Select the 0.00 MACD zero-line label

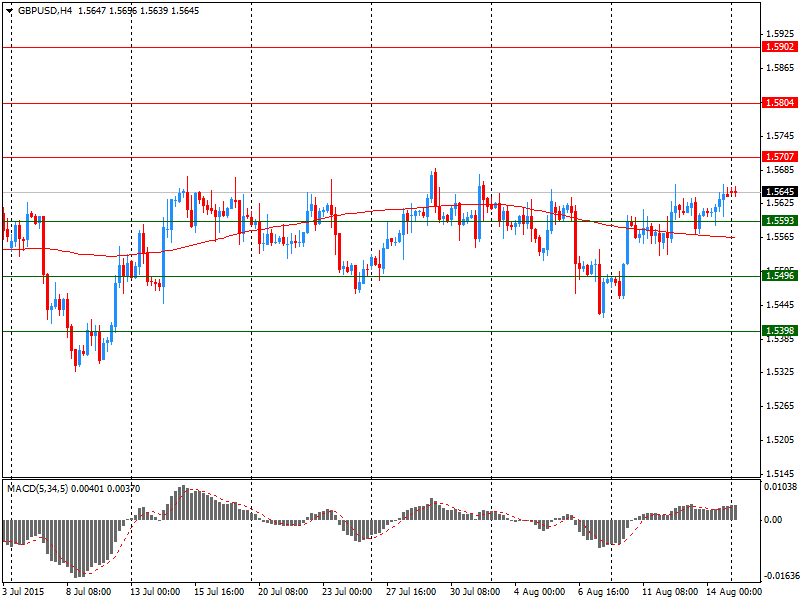773,520
